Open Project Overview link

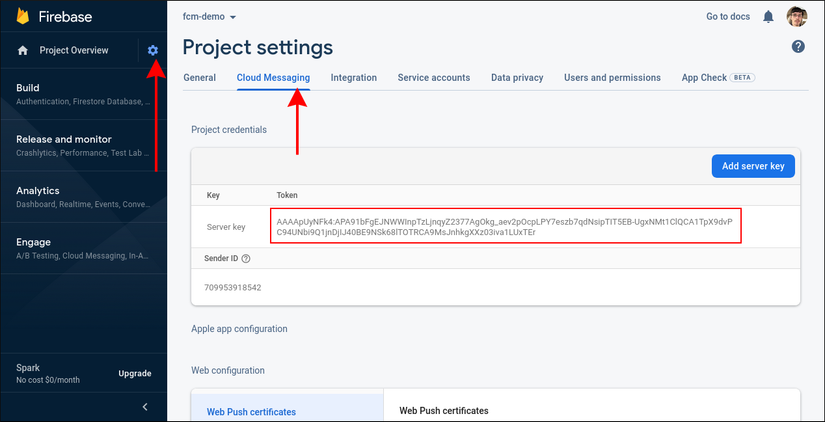[74, 50]
